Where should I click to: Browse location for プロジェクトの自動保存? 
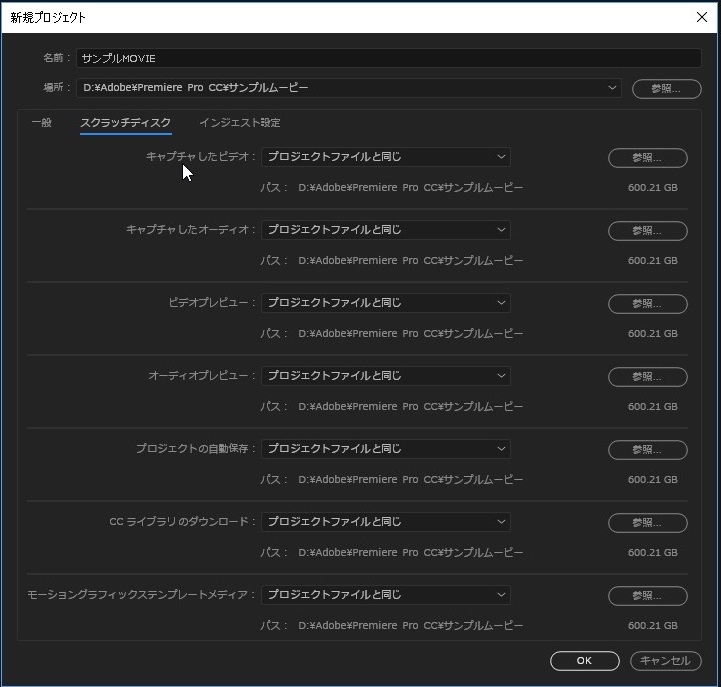[x=647, y=450]
